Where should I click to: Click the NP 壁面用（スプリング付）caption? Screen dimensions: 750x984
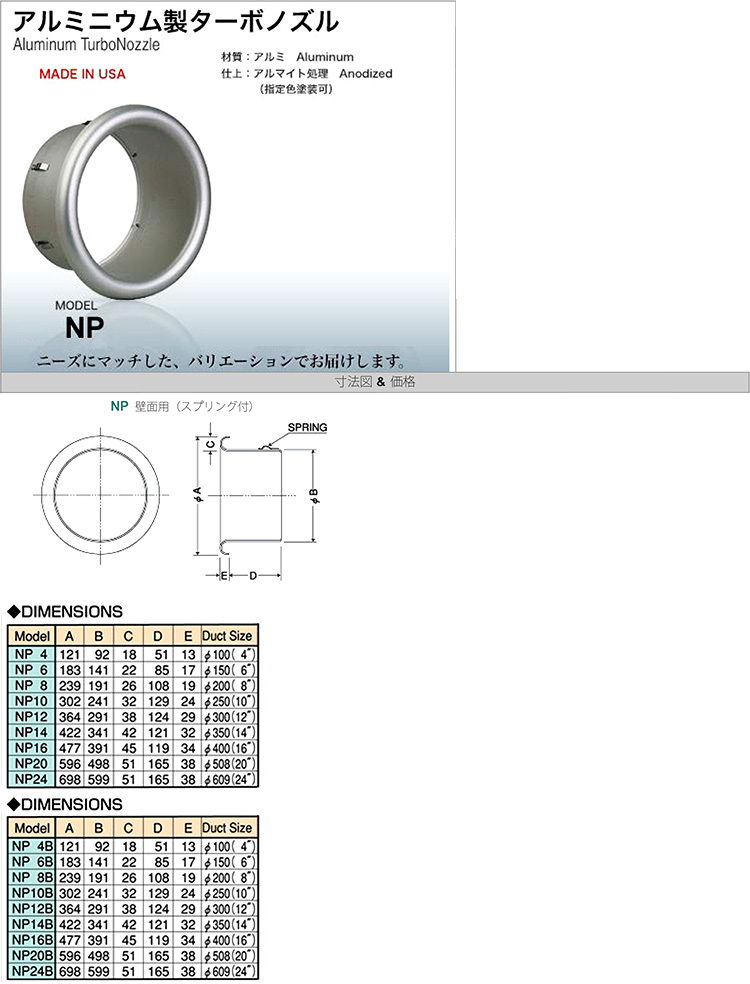pyautogui.click(x=182, y=407)
